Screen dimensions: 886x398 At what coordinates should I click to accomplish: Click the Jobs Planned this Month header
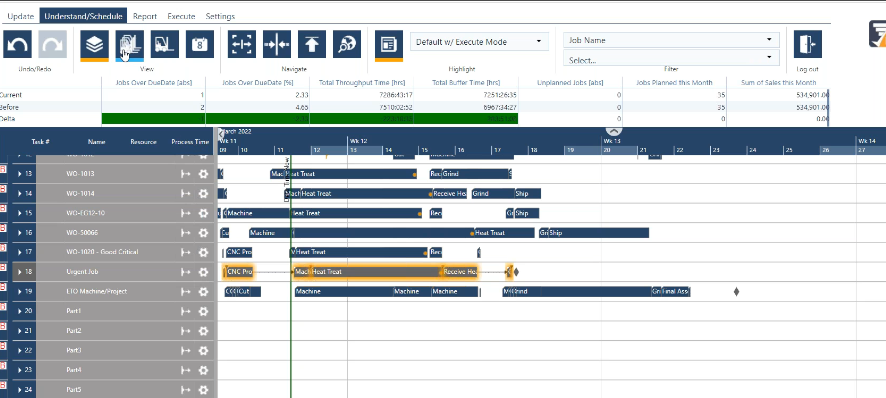(674, 83)
